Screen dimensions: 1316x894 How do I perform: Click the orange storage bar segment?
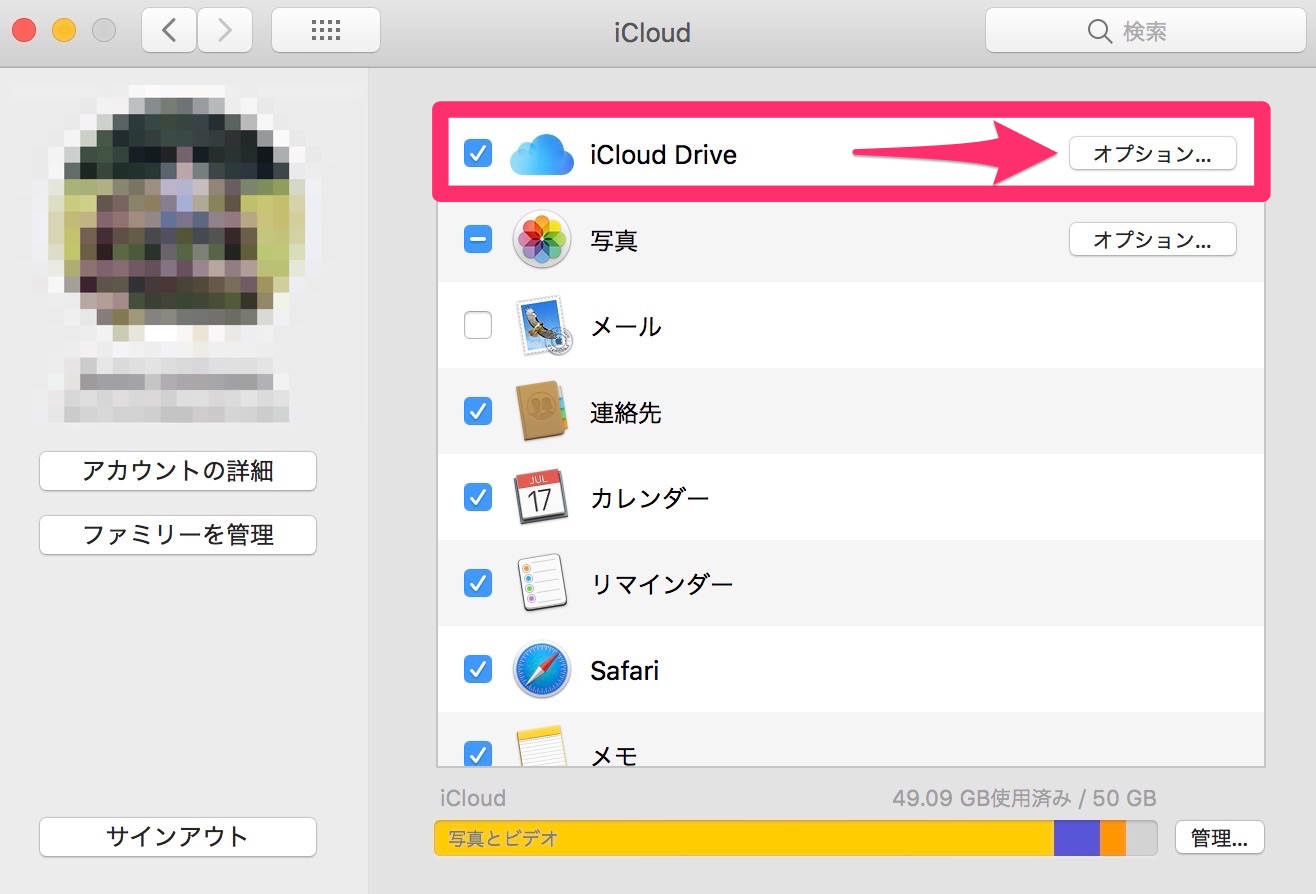coord(1113,838)
